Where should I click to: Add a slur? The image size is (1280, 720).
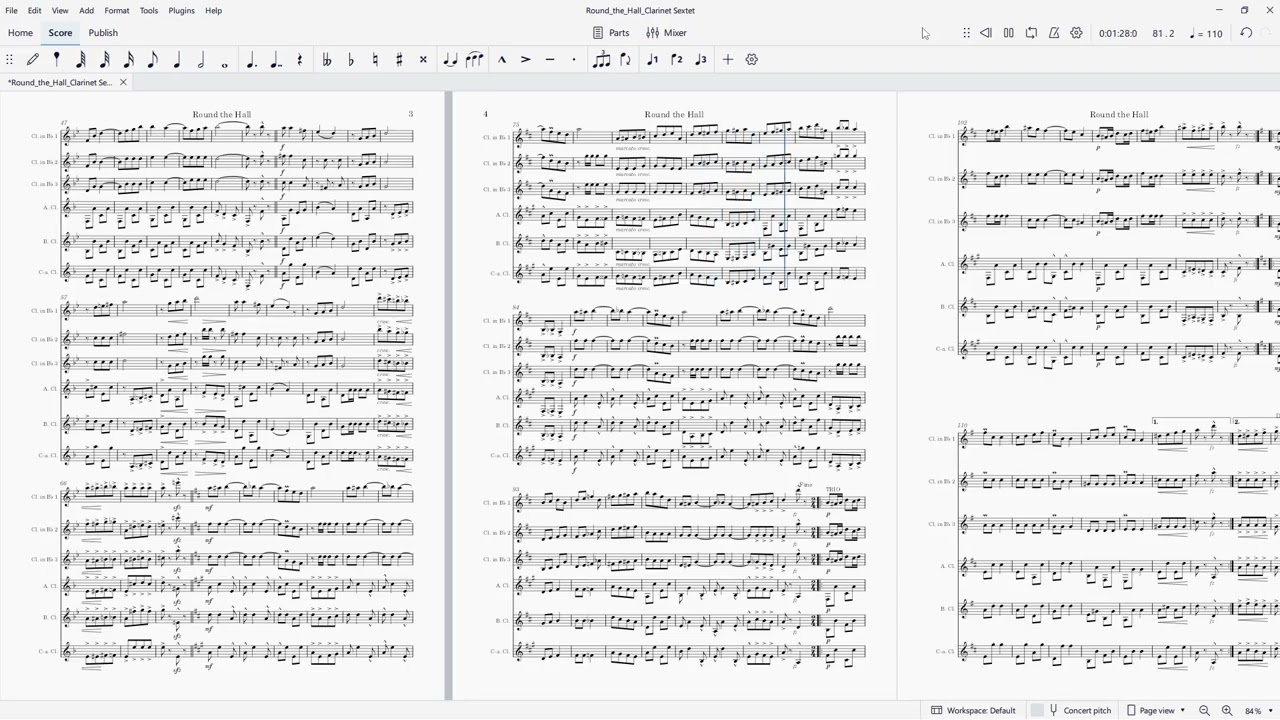[474, 60]
